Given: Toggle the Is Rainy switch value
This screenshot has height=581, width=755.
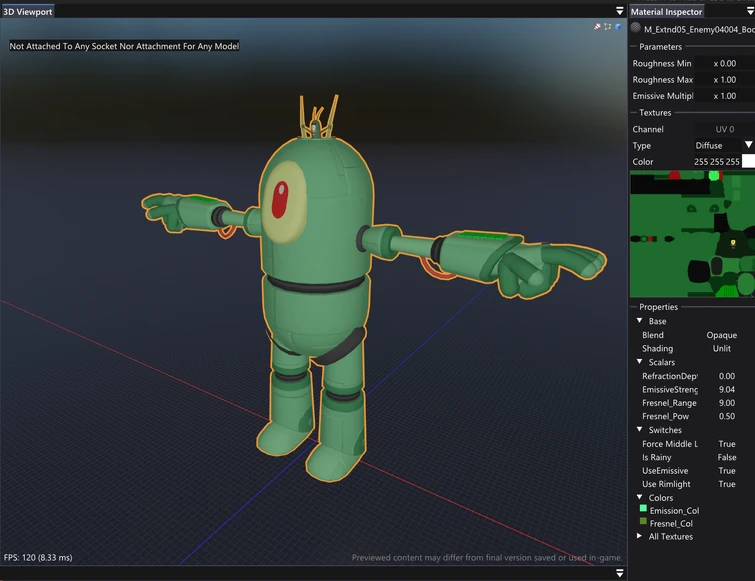Looking at the screenshot, I should (727, 457).
